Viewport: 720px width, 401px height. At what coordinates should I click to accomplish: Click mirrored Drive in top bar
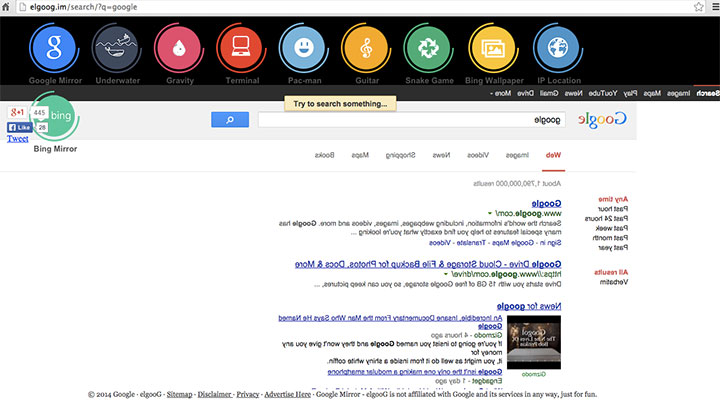(x=525, y=93)
